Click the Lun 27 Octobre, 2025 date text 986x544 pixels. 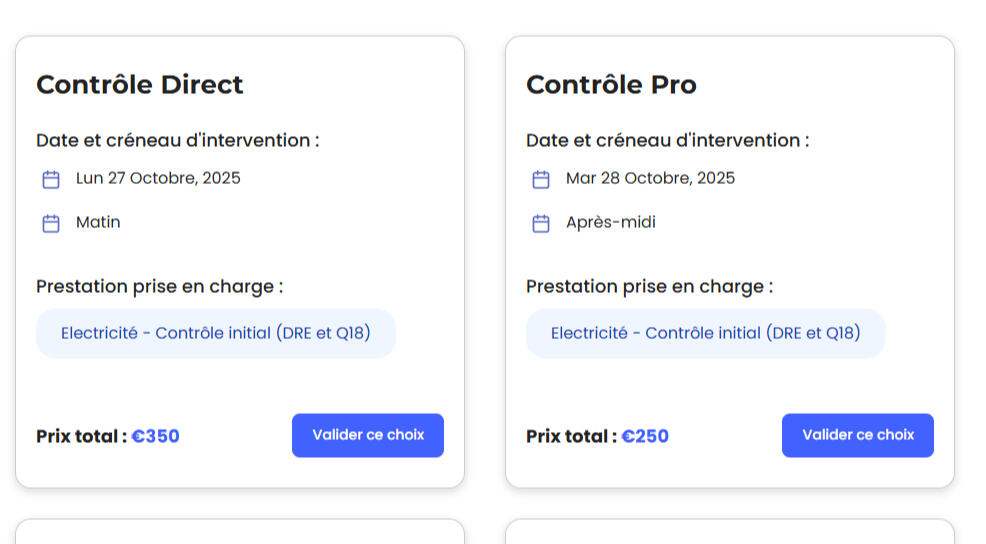coord(158,179)
